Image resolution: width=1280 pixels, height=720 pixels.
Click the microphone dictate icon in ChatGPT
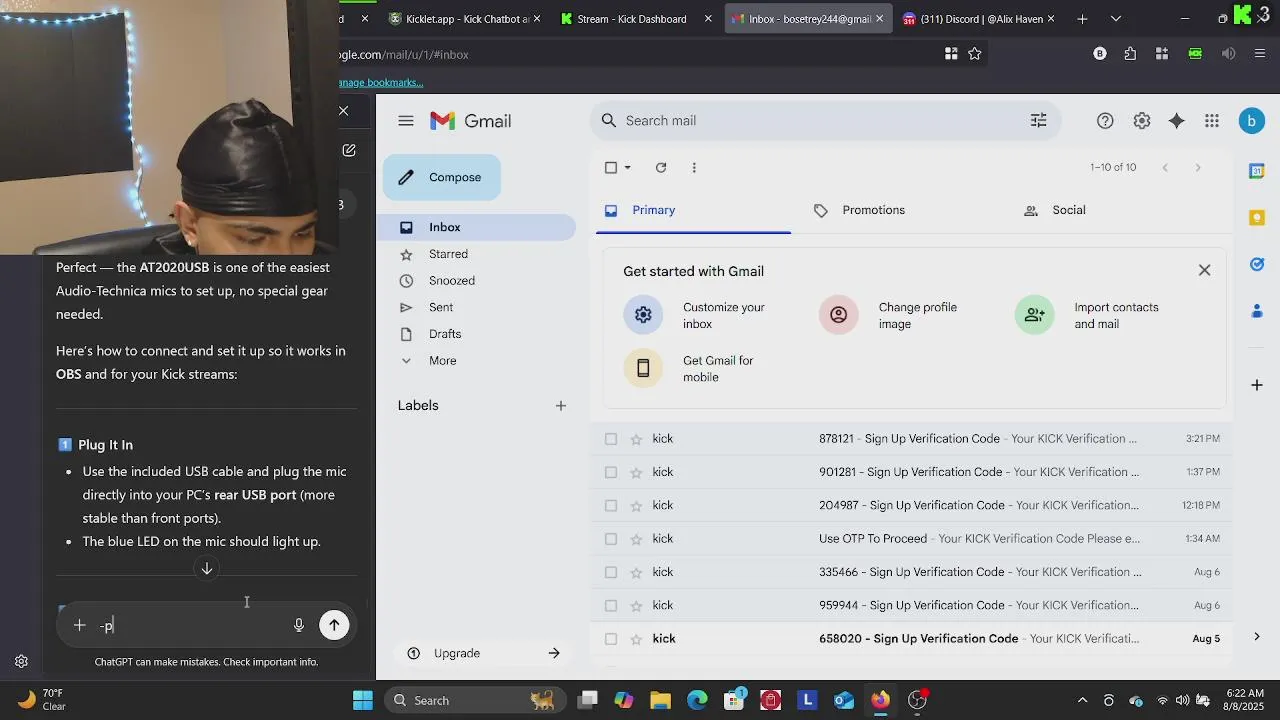tap(298, 625)
